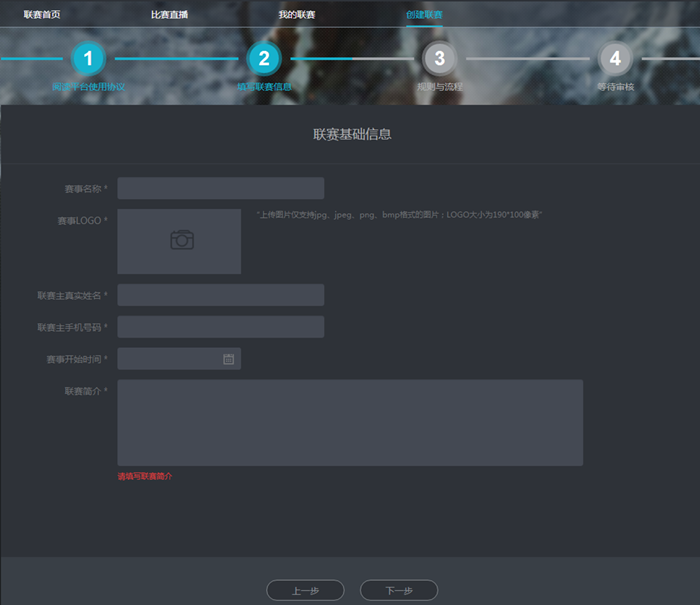700x605 pixels.
Task: Click the step 2 circle icon
Action: 263,59
